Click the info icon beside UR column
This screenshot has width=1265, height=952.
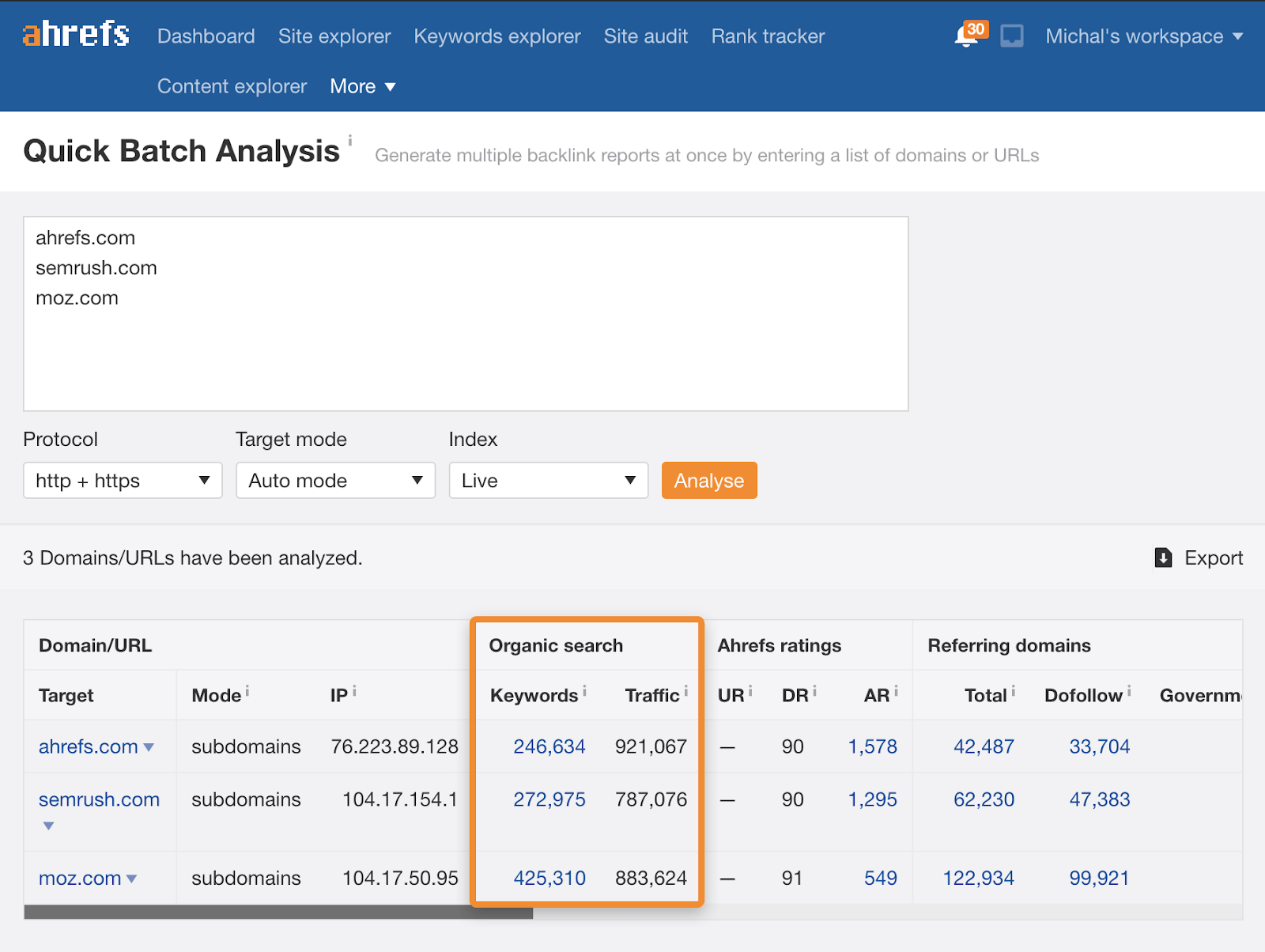coord(749,689)
